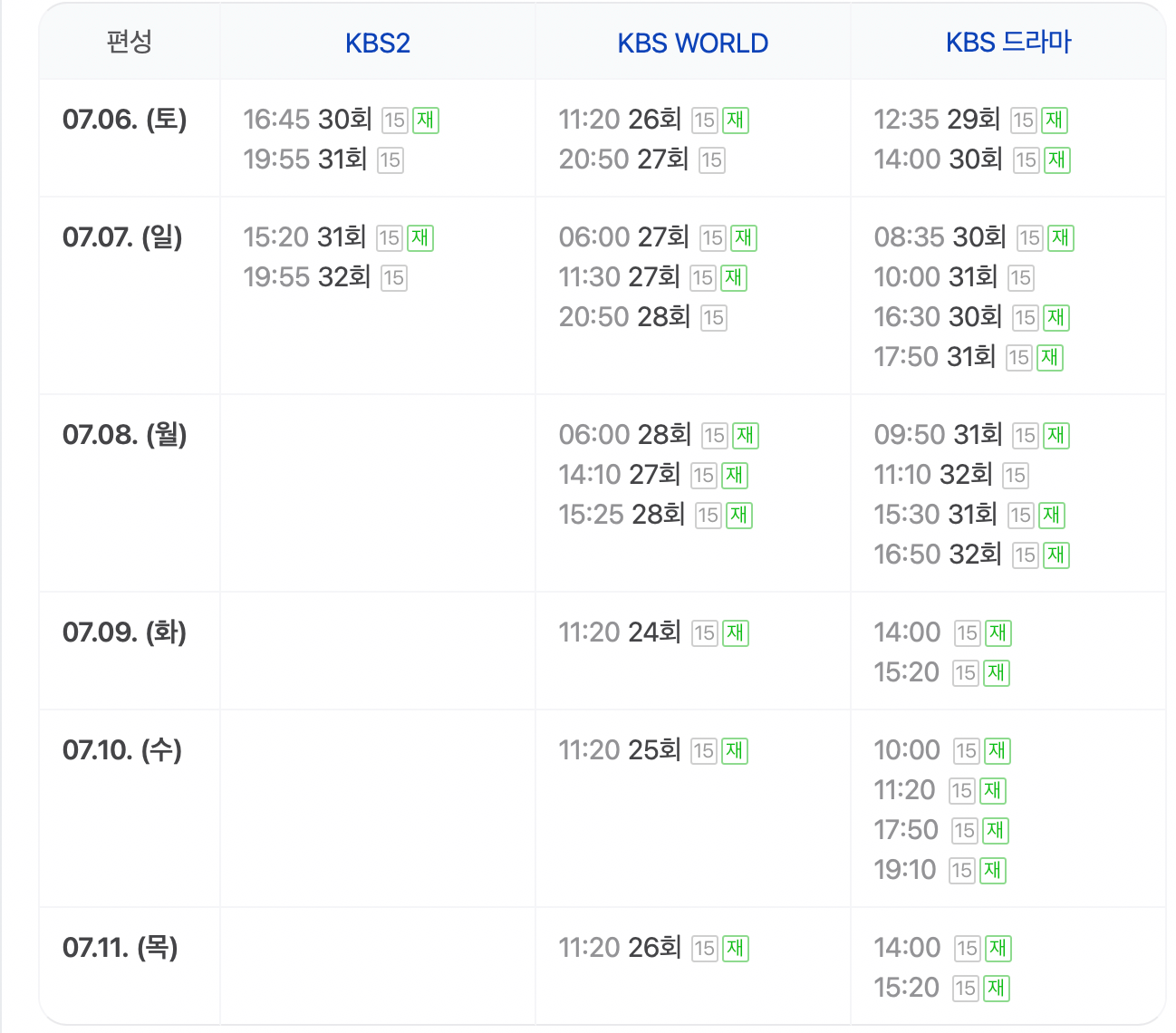
Task: Click the 재 rerun badge beside 08:35 30회
Action: [1061, 238]
